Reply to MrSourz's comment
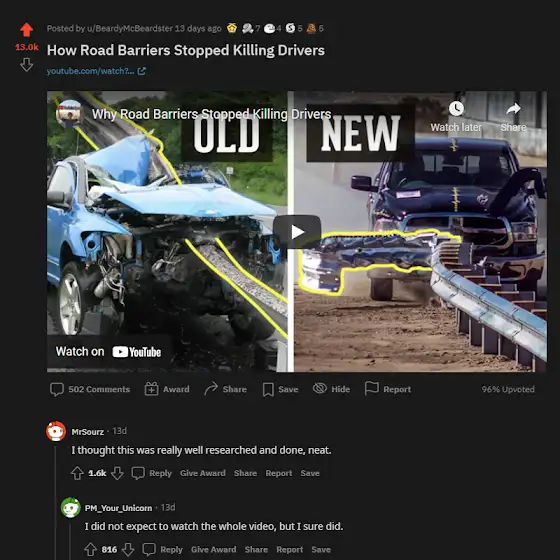This screenshot has width=560, height=560. point(152,473)
